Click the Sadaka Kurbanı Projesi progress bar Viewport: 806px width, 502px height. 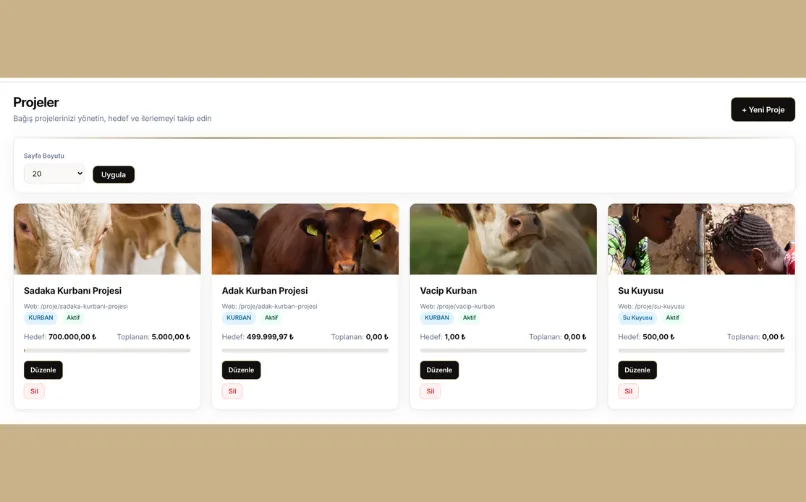tap(107, 350)
